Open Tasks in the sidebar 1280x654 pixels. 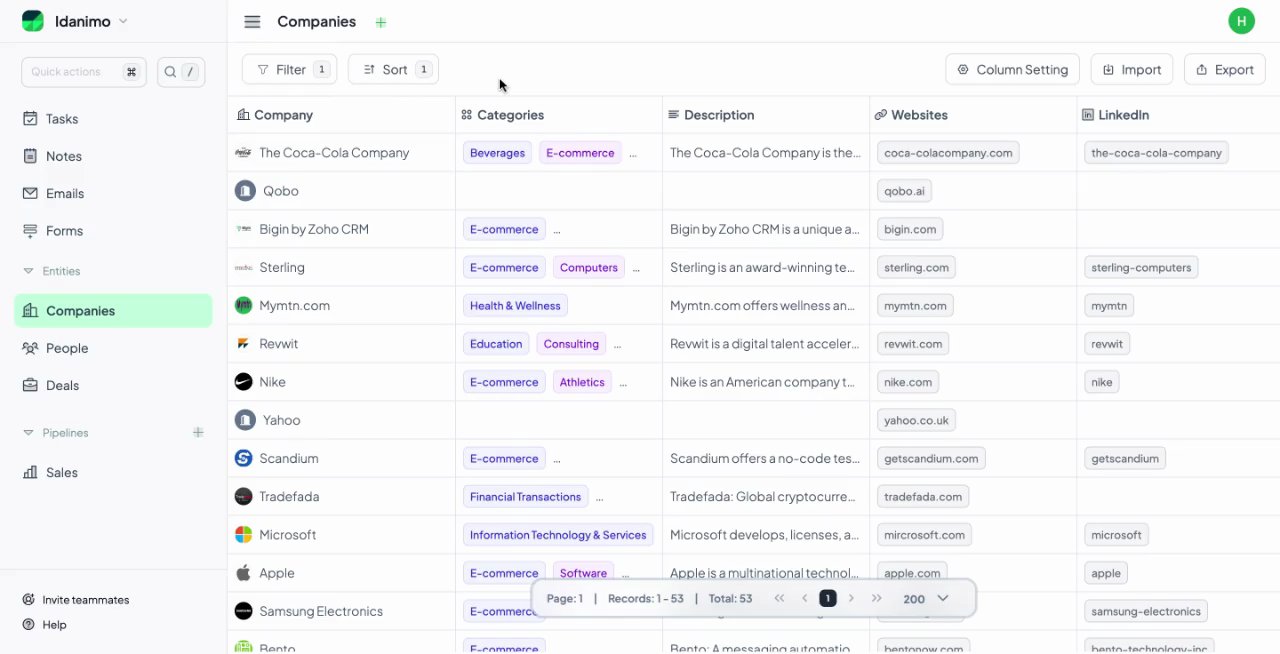(x=61, y=119)
